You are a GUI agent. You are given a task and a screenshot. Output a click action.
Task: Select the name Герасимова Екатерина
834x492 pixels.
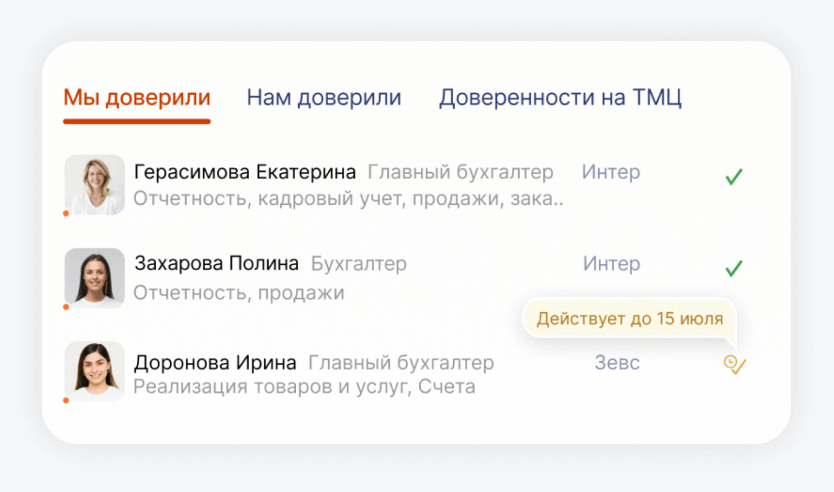245,172
